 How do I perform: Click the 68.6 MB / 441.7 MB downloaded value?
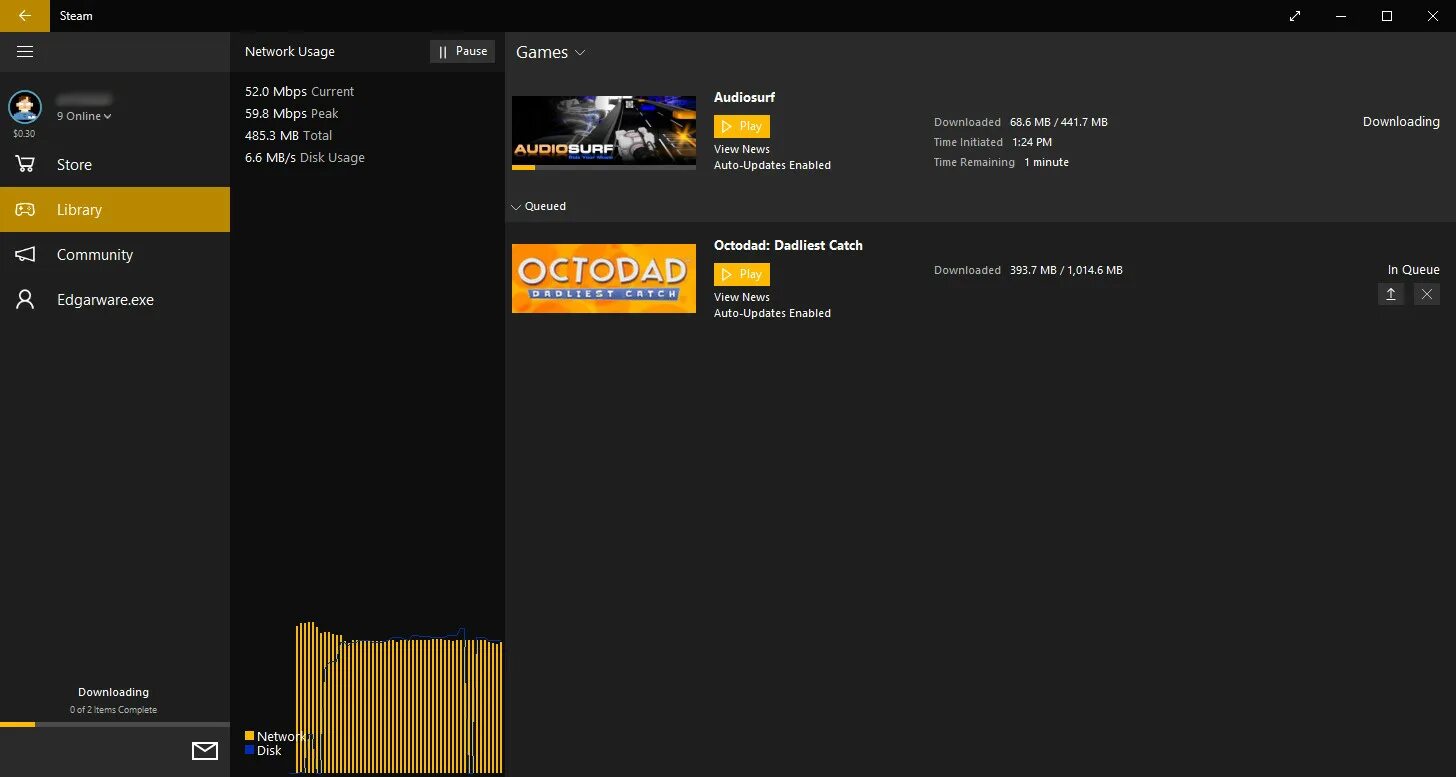[x=1059, y=123]
